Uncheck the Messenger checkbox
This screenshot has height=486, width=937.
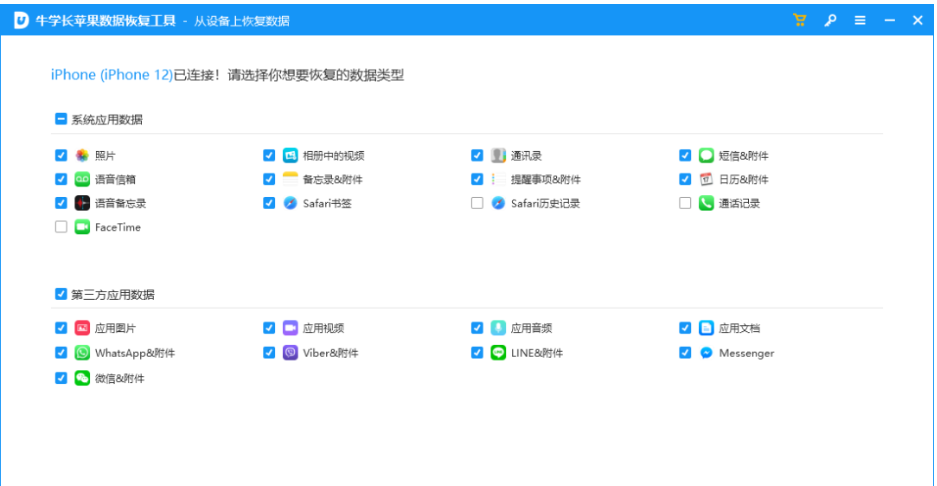pyautogui.click(x=685, y=353)
